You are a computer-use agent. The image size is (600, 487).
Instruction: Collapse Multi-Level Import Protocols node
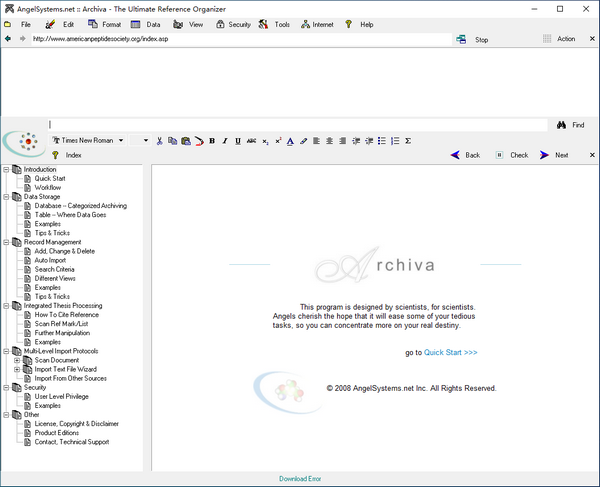pyautogui.click(x=6, y=351)
